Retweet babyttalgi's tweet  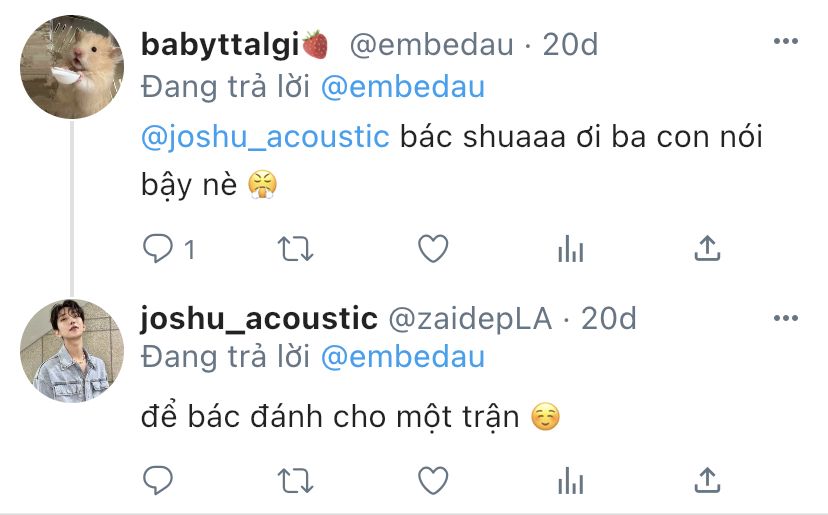[296, 249]
